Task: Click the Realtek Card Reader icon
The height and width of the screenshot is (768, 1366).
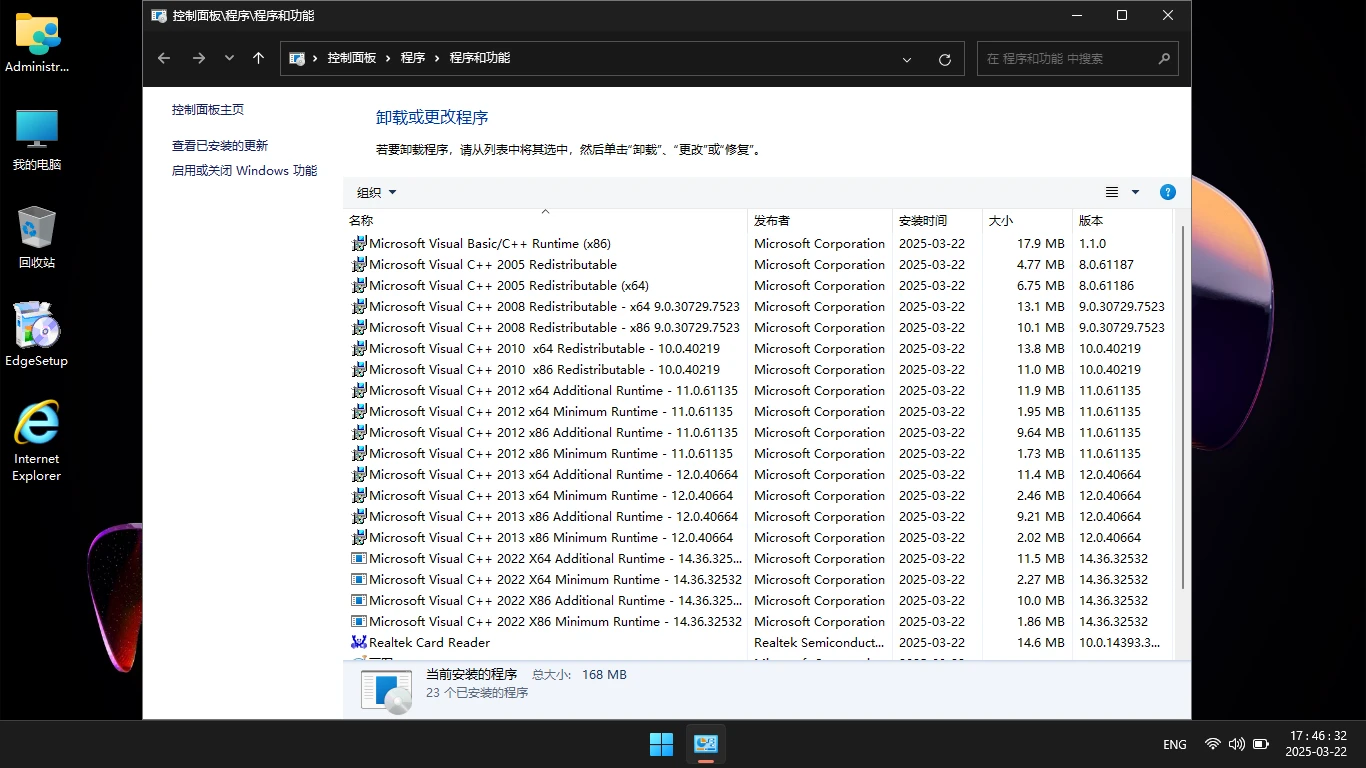Action: (x=359, y=642)
